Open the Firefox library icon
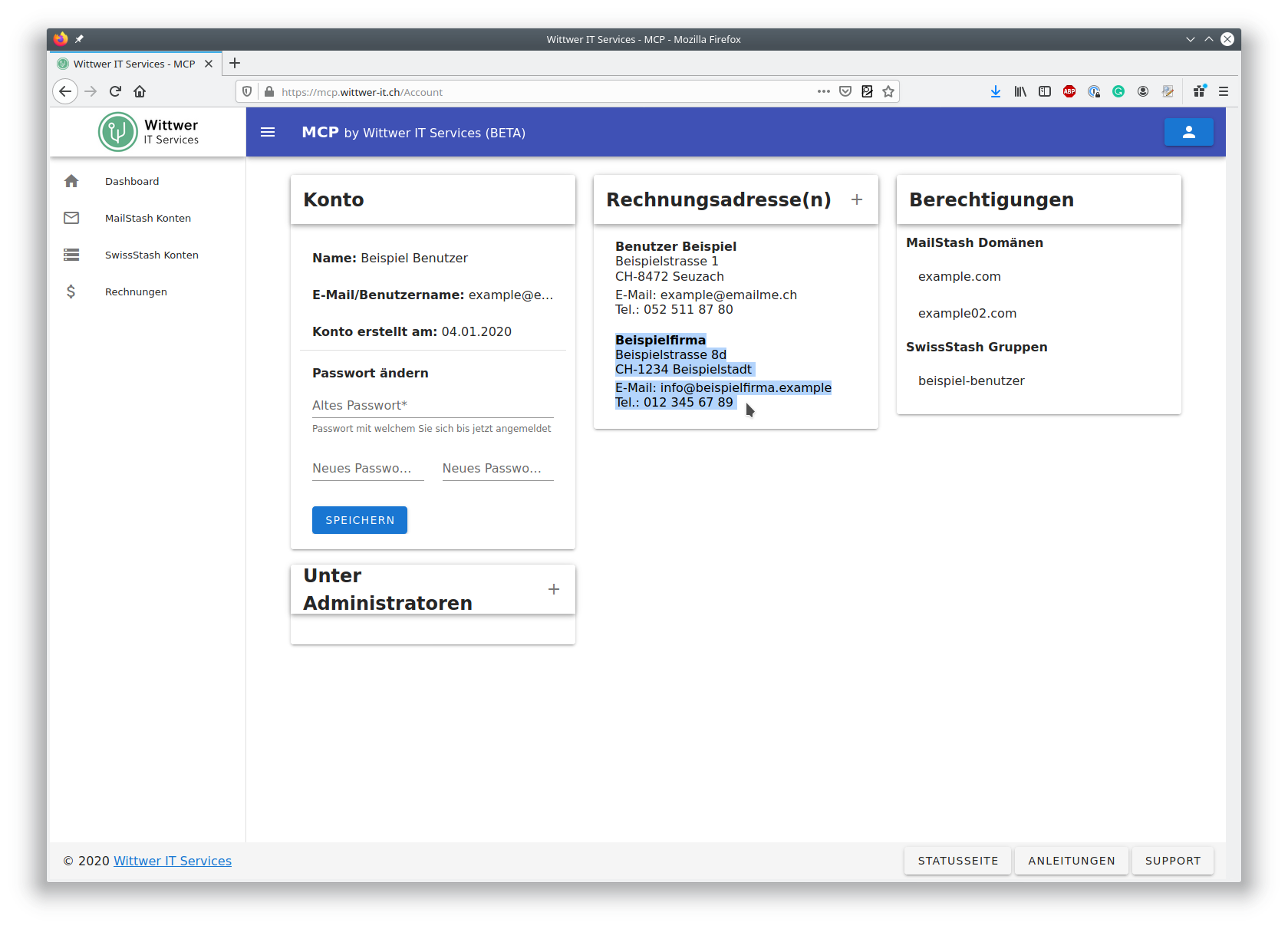 [x=1020, y=91]
